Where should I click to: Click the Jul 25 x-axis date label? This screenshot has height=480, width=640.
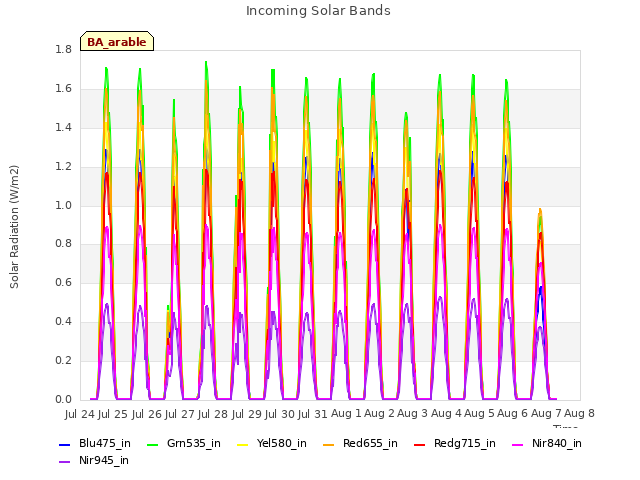[113, 414]
